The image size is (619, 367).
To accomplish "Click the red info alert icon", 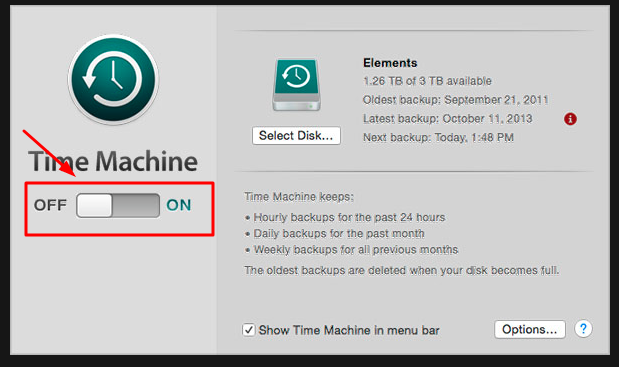I will pos(570,119).
